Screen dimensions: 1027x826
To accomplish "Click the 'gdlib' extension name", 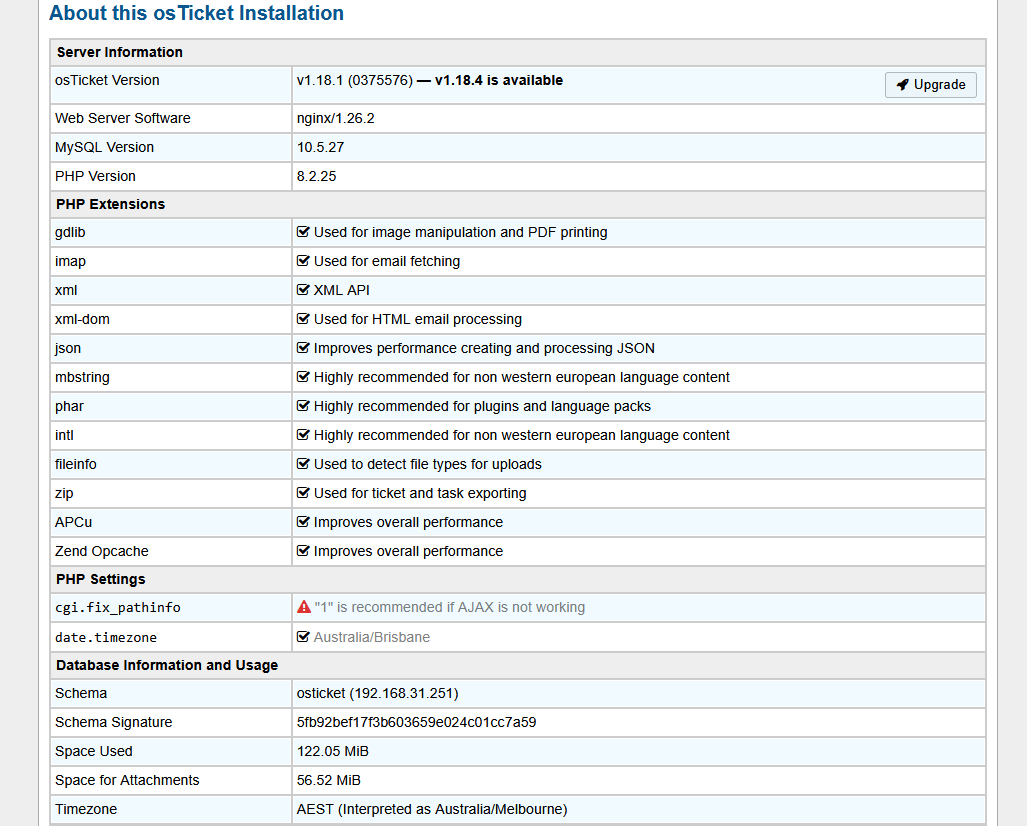I will 70,233.
